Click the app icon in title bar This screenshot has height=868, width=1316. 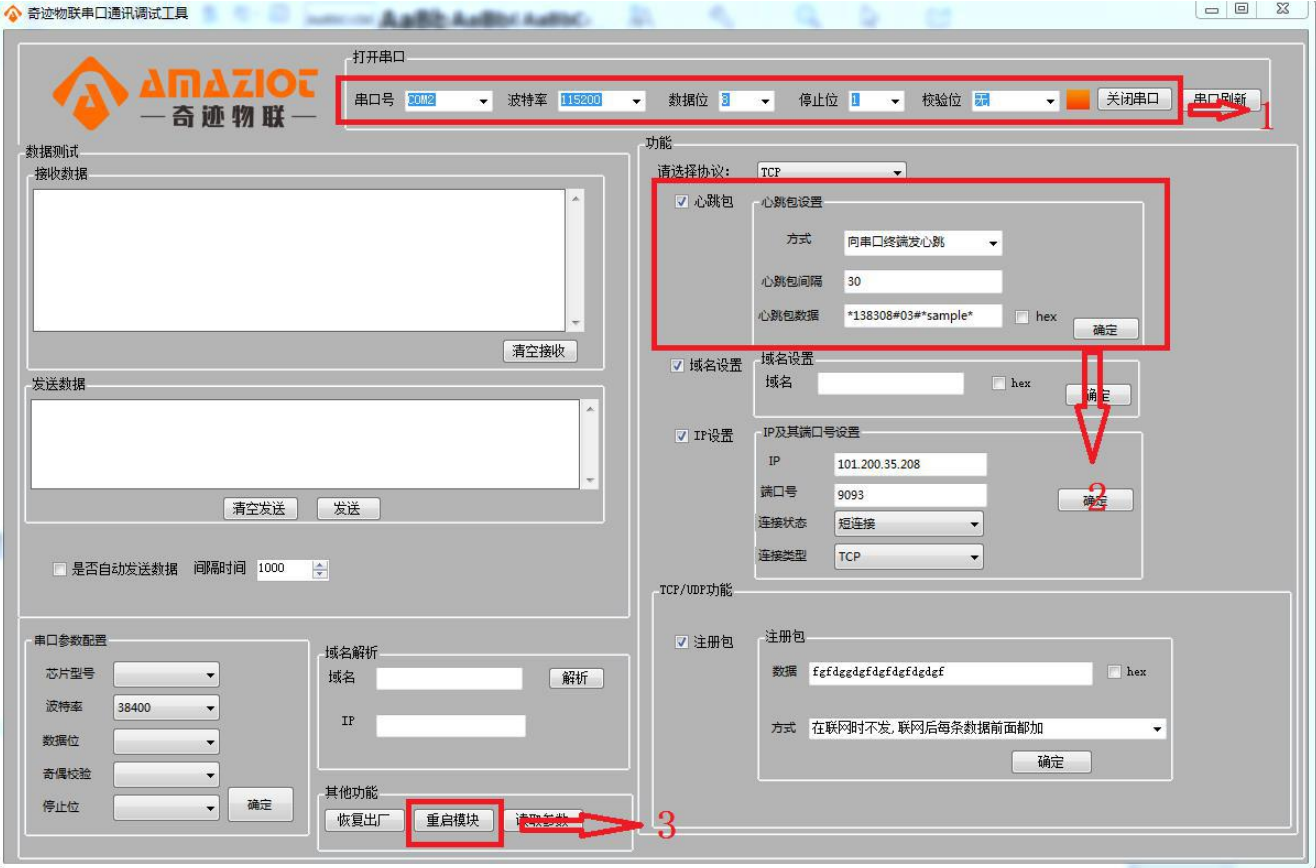coord(14,13)
